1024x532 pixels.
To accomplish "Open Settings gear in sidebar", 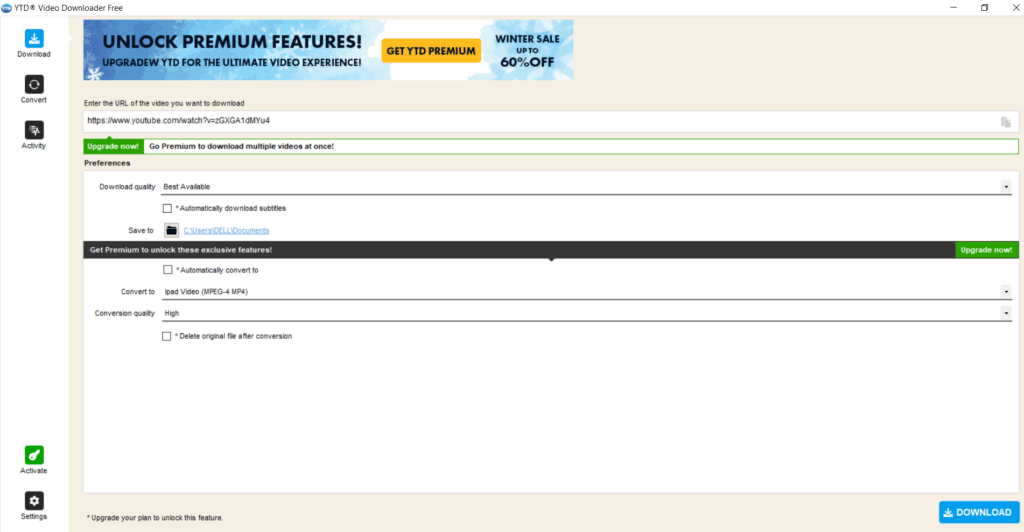I will coord(34,501).
